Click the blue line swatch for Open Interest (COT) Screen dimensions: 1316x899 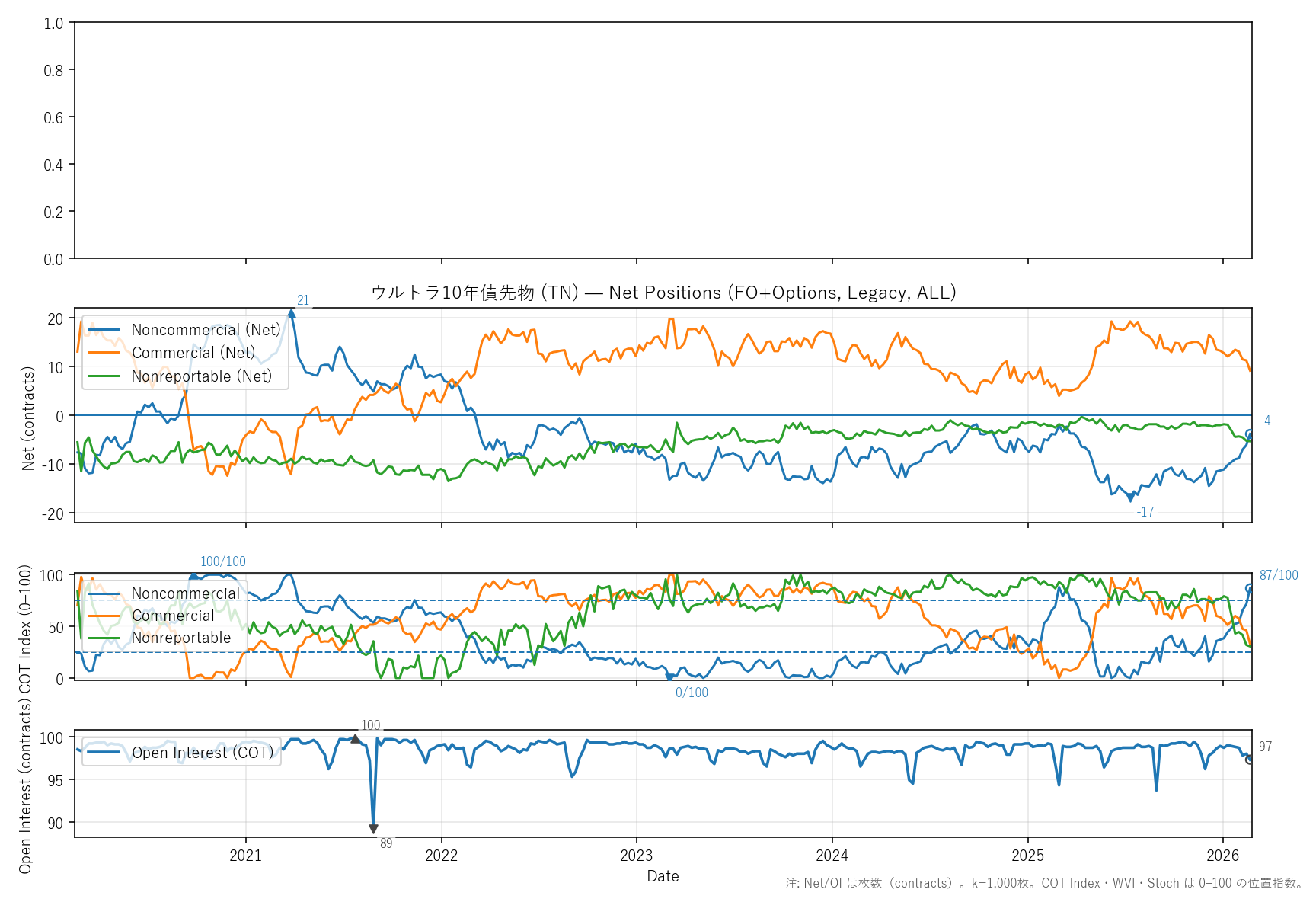click(x=104, y=753)
